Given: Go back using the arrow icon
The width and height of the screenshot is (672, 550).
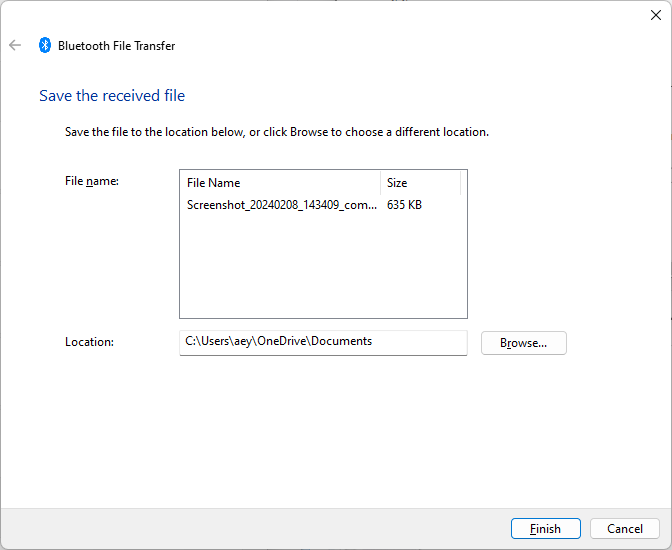Looking at the screenshot, I should pyautogui.click(x=15, y=45).
